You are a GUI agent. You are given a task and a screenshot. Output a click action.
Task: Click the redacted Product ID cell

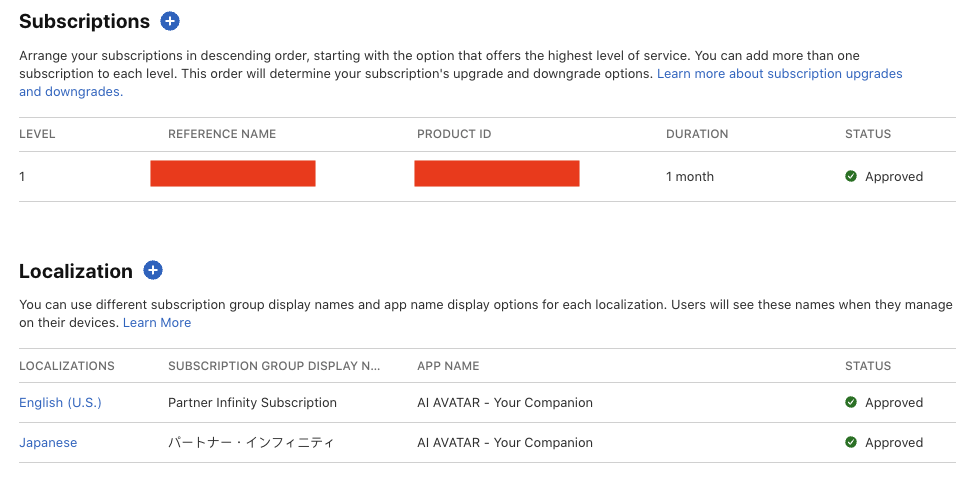click(497, 173)
